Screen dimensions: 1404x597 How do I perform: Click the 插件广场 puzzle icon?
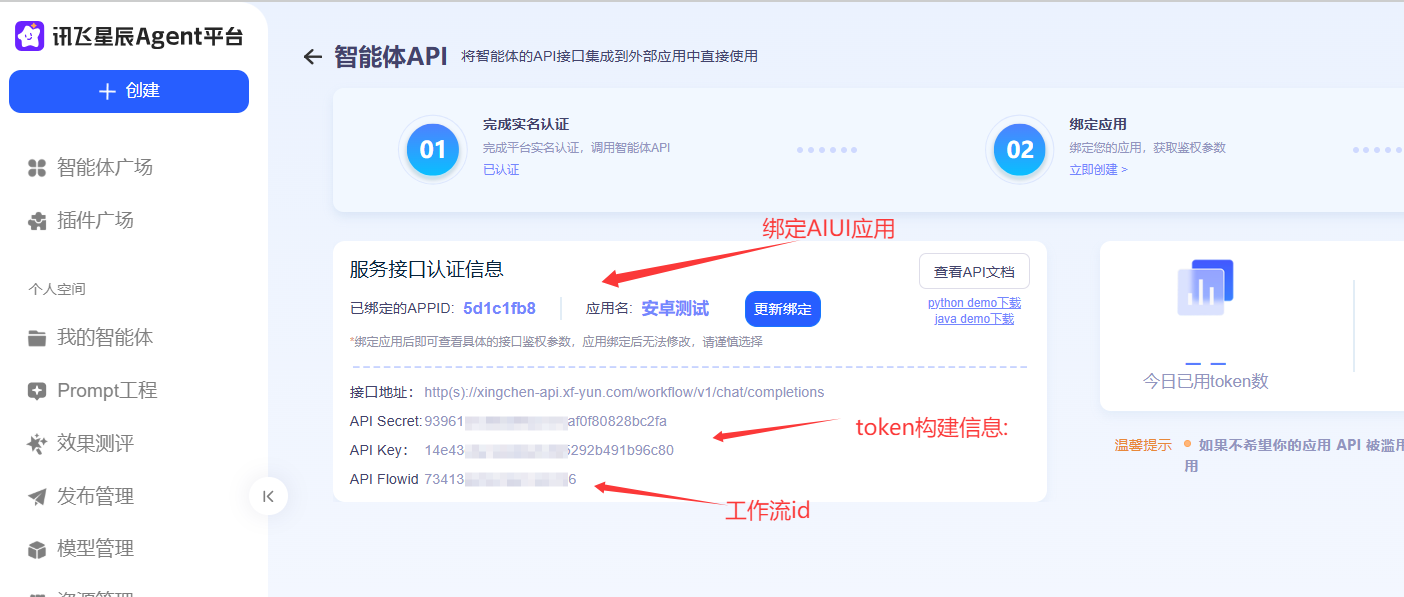(x=37, y=221)
